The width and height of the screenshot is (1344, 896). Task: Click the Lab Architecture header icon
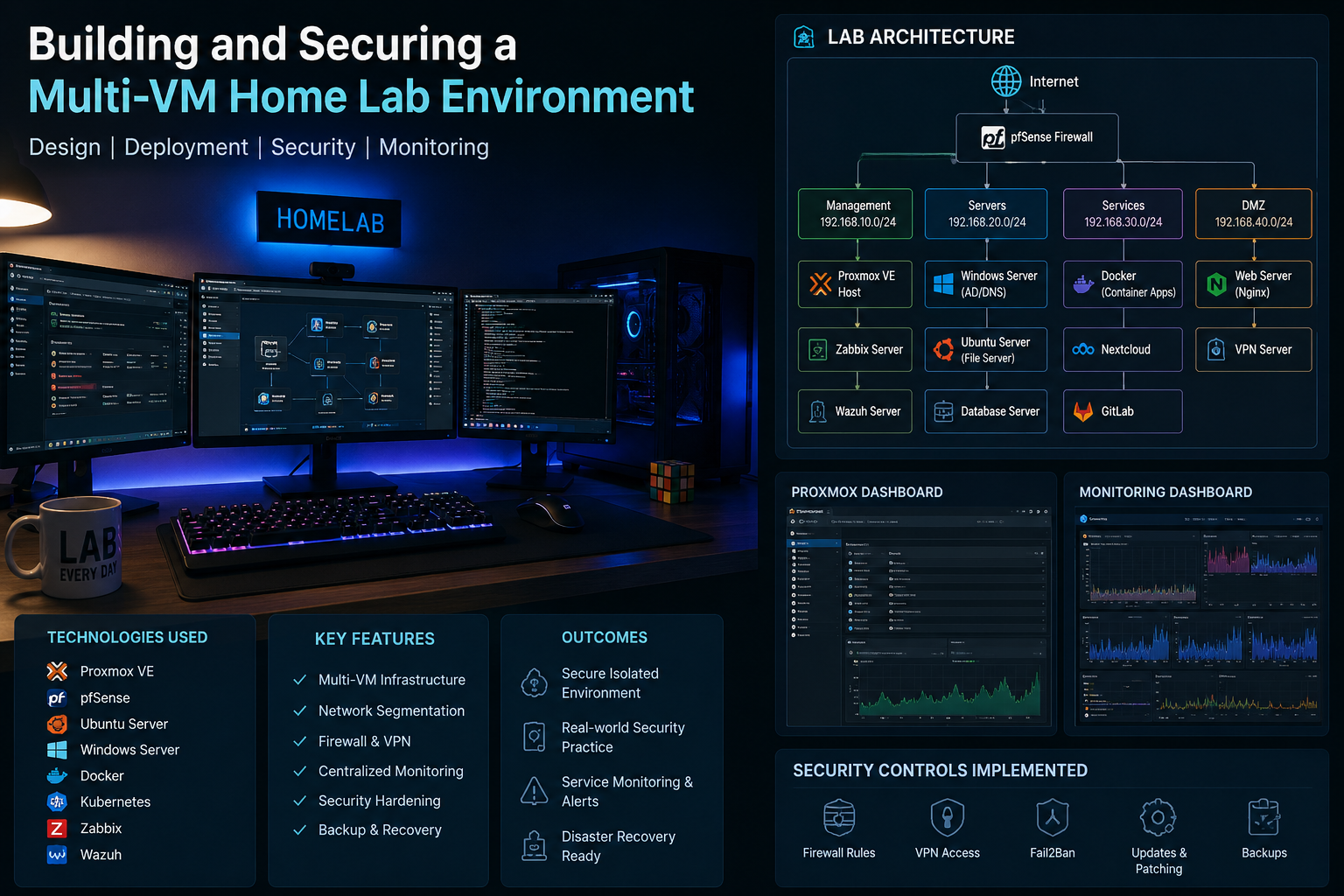[x=803, y=37]
